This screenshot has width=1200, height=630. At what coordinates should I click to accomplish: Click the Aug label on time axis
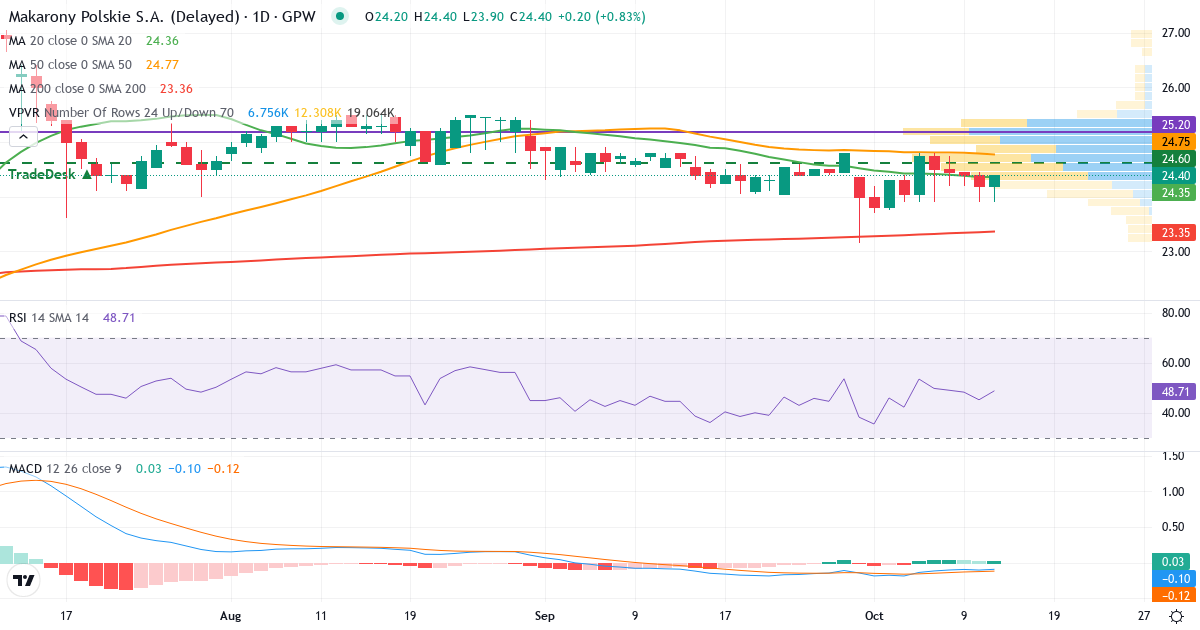click(231, 616)
